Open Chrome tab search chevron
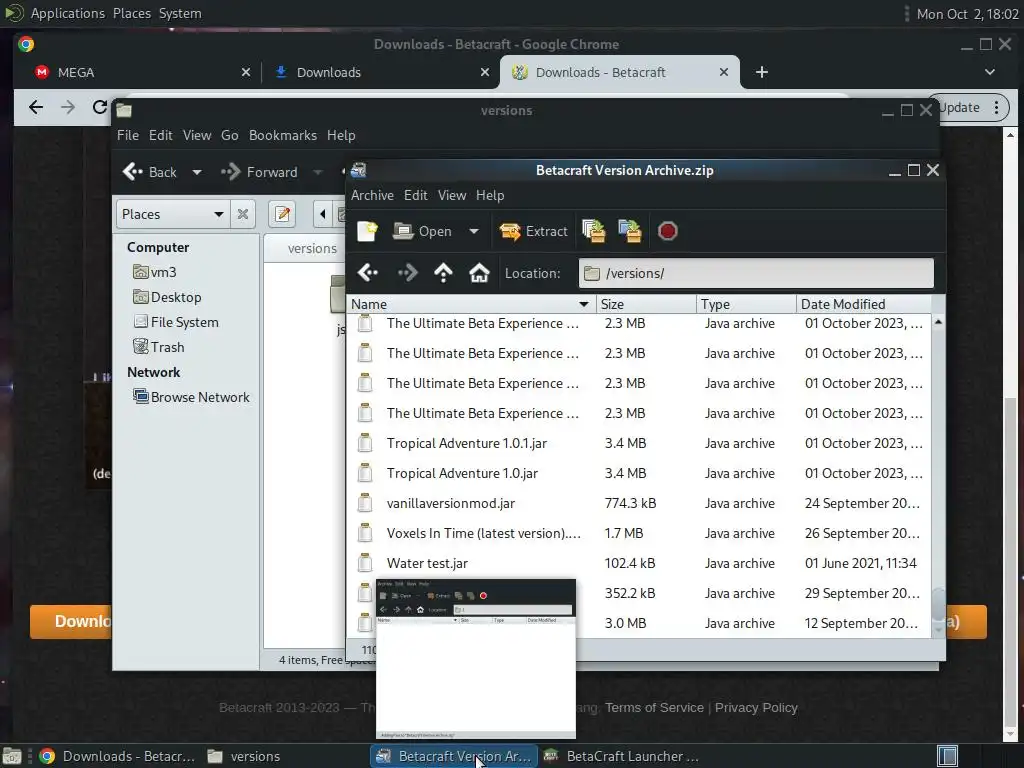 pos(990,72)
